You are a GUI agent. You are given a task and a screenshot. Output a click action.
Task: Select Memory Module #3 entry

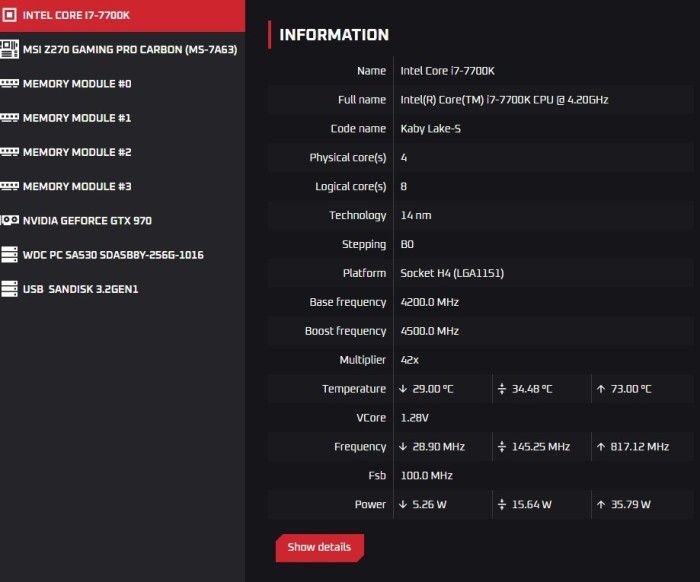tap(77, 186)
